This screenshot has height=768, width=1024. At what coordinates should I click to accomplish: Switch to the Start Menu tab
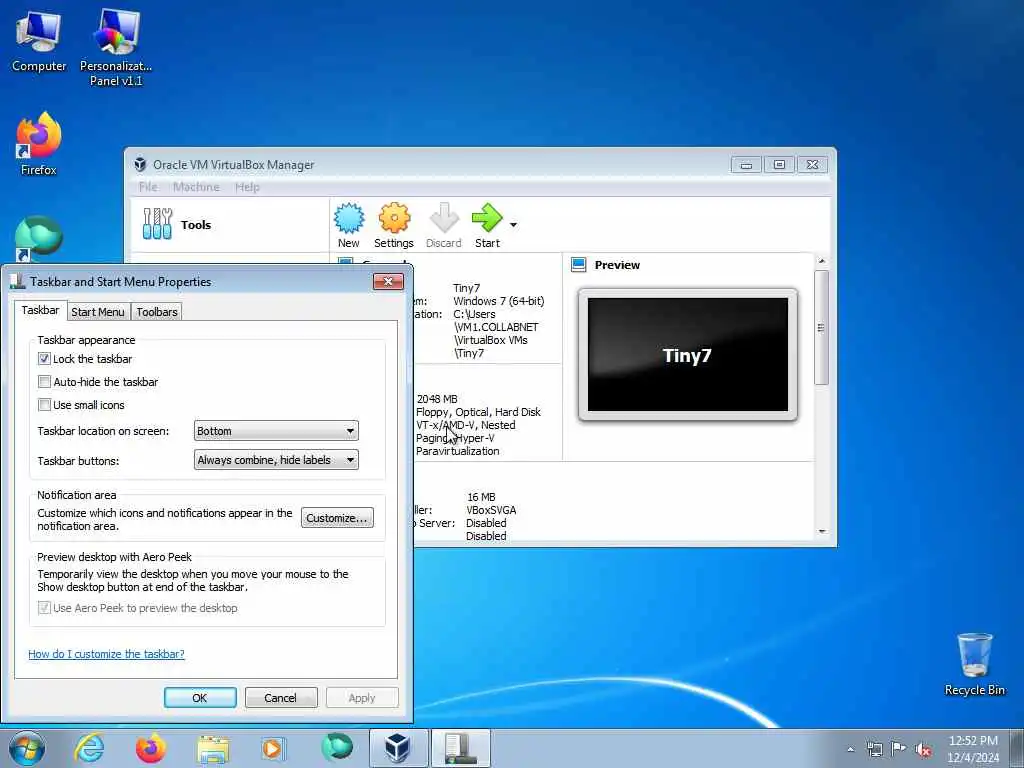[x=98, y=312]
